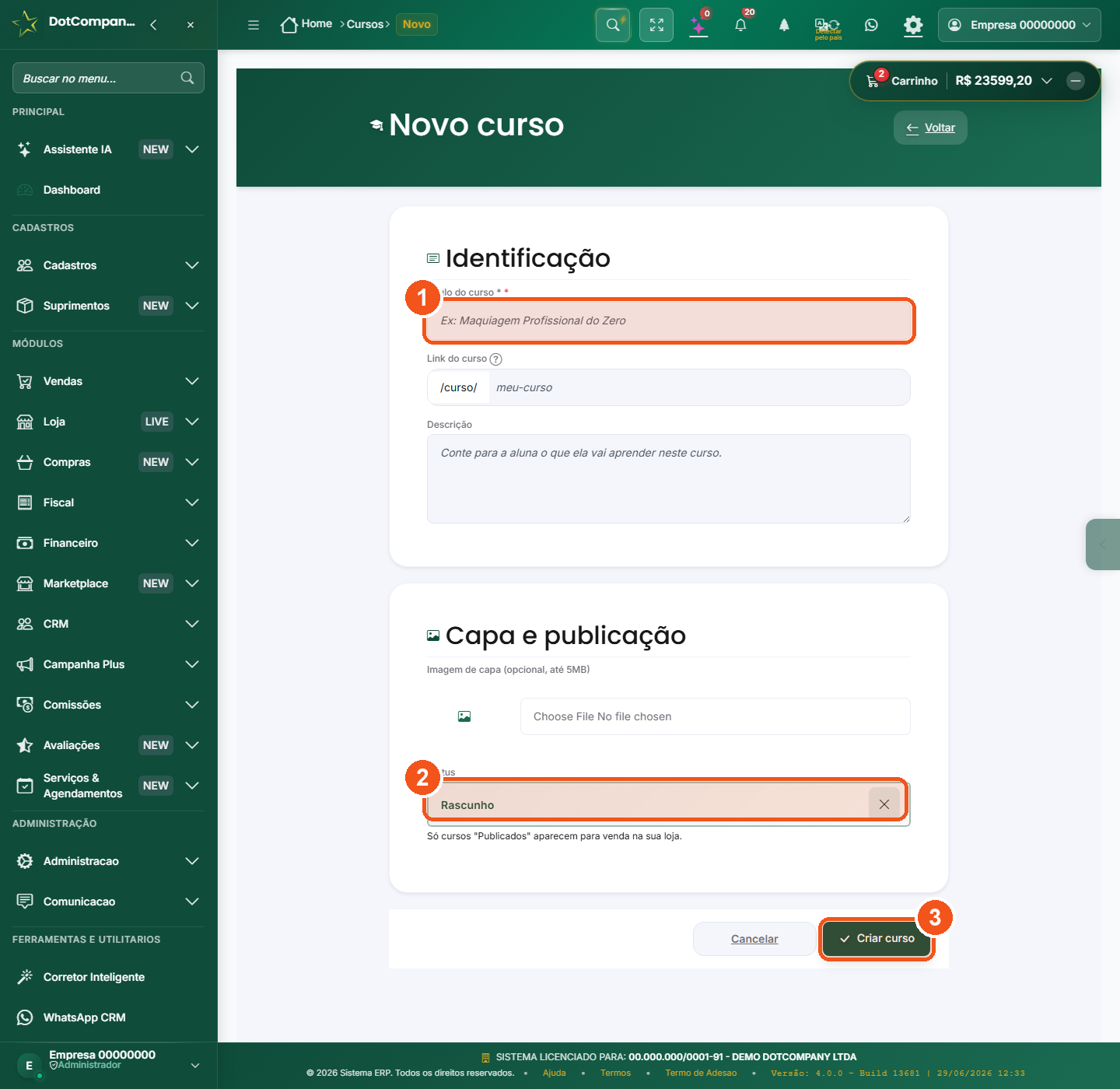Screen dimensions: 1120x1089
Task: Open Termo de Adesao footer link
Action: coord(701,1073)
